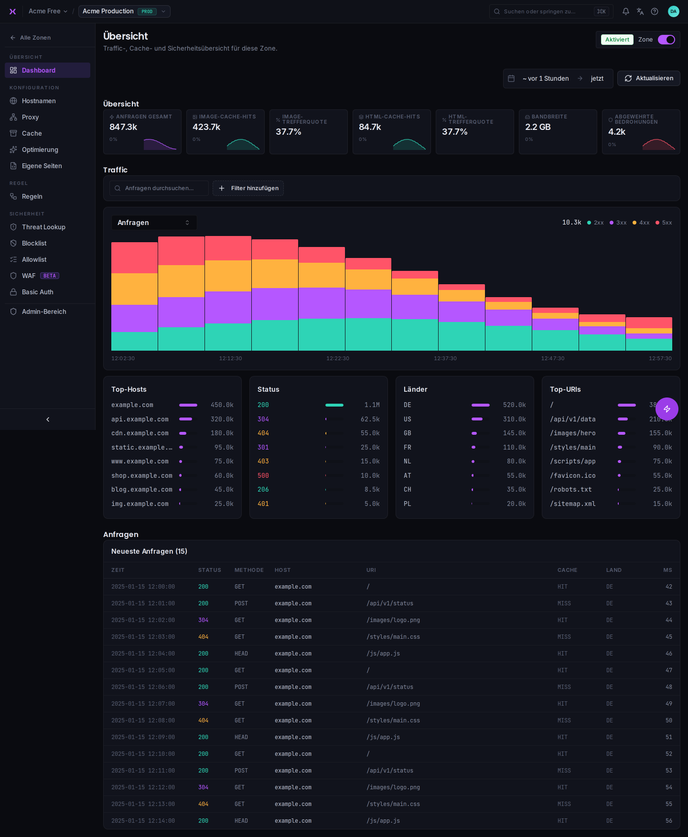Toggle the 3xx legend series

tap(618, 223)
